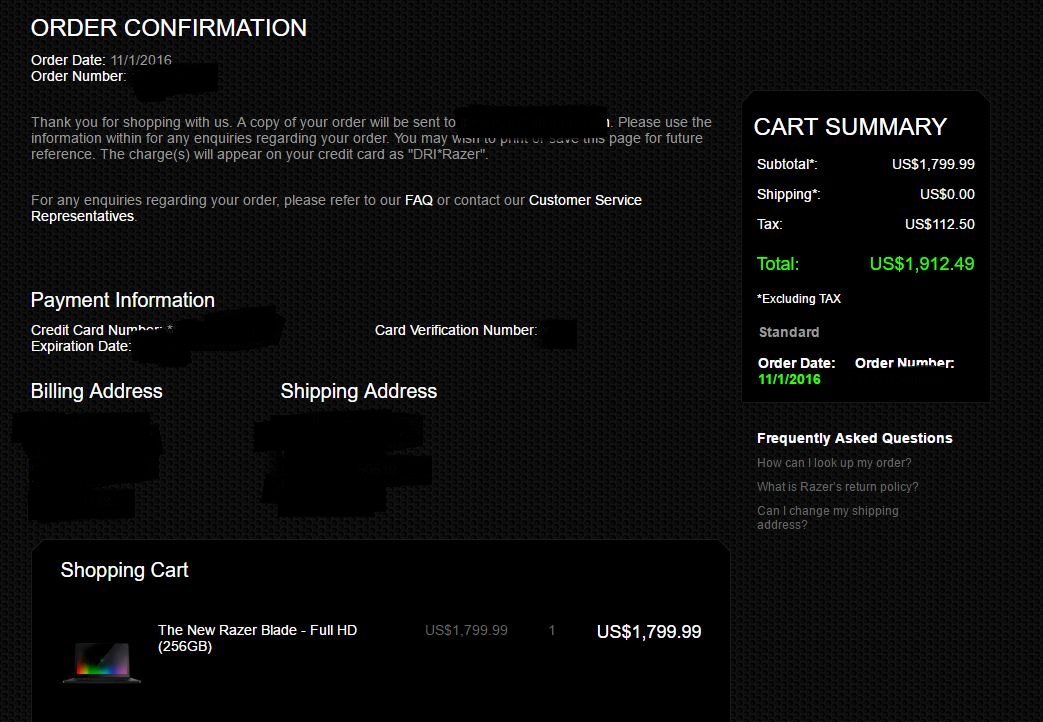Click the Razer Blade laptop thumbnail image
Image resolution: width=1043 pixels, height=722 pixels.
102,662
